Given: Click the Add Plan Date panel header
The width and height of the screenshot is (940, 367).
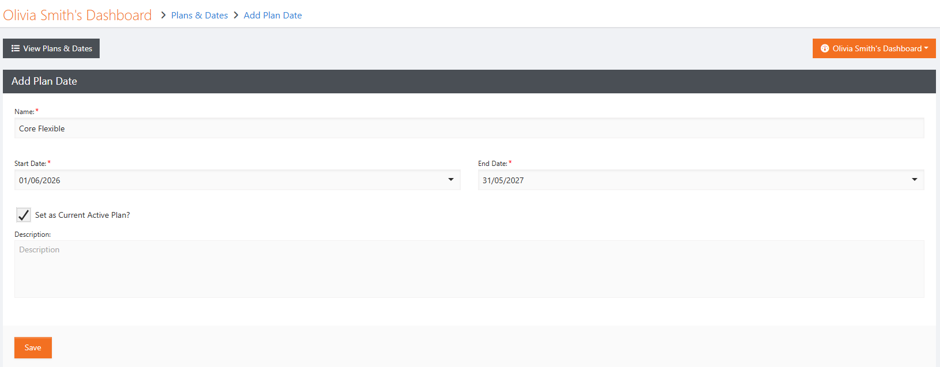Looking at the screenshot, I should click(469, 82).
